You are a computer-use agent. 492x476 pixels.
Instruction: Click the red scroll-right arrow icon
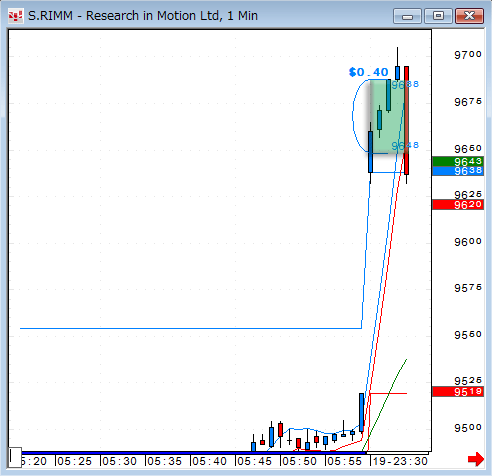coord(476,459)
